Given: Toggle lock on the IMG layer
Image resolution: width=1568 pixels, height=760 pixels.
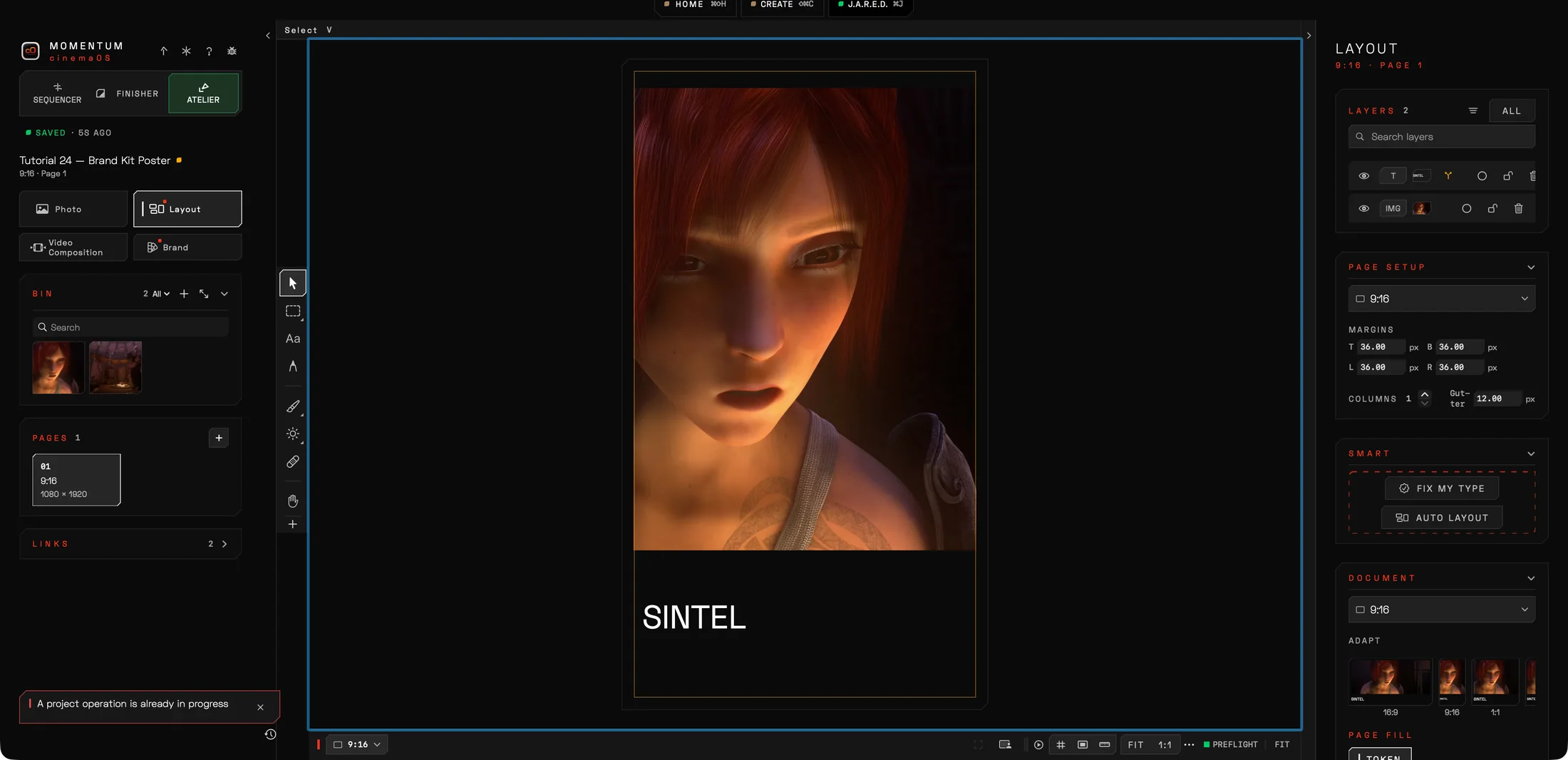Looking at the screenshot, I should tap(1492, 209).
